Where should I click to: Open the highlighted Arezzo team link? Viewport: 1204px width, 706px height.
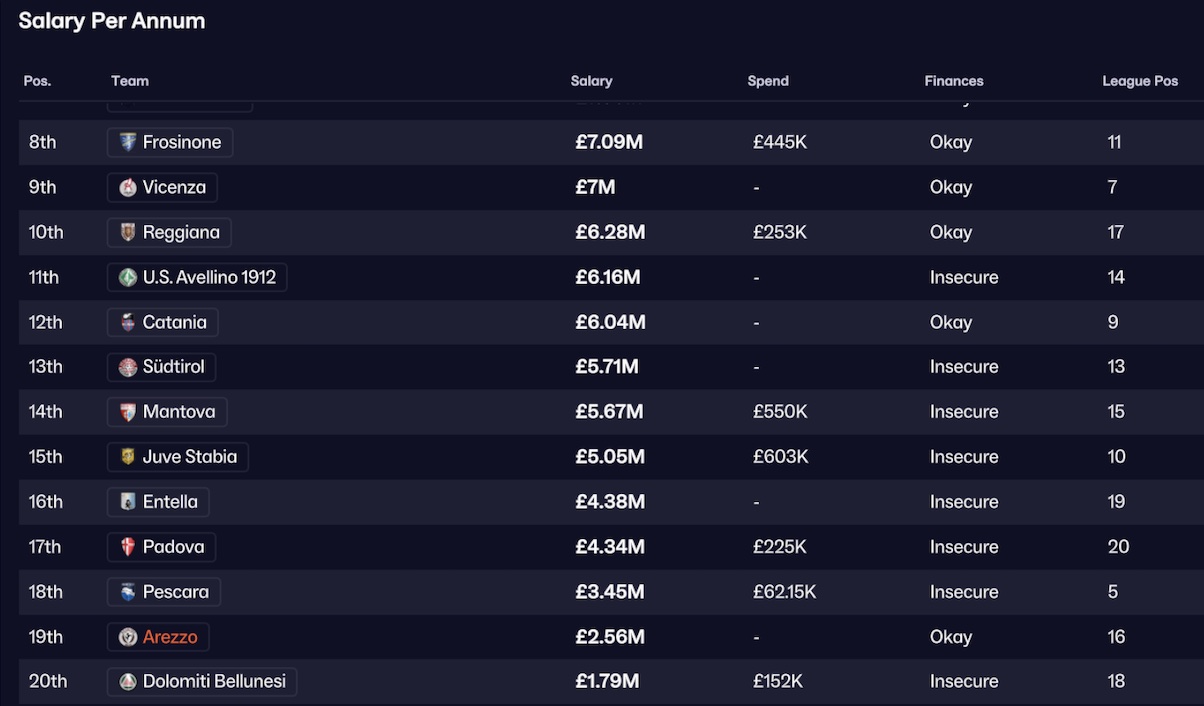pyautogui.click(x=170, y=637)
